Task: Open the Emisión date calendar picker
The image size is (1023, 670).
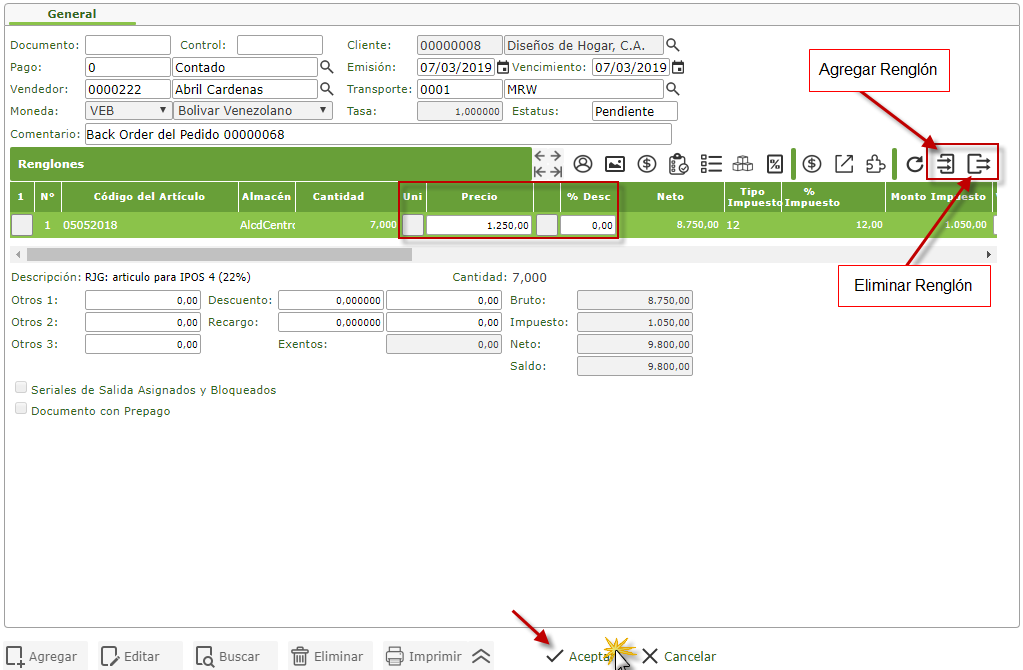Action: click(503, 67)
